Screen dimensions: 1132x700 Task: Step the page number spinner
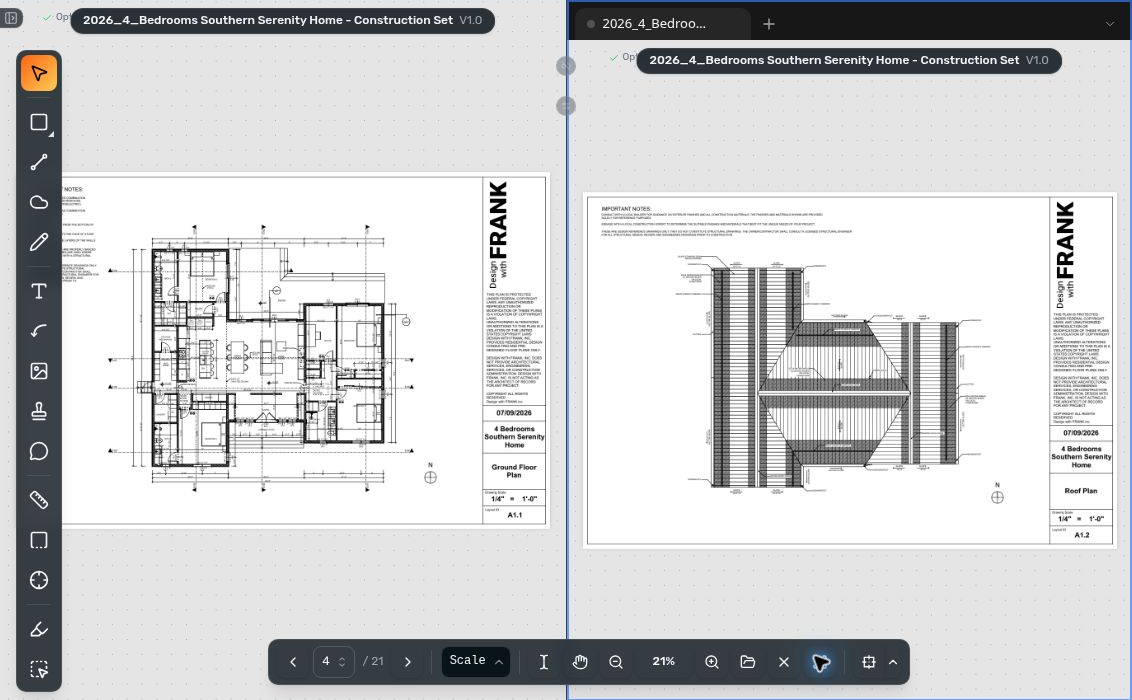tap(342, 662)
